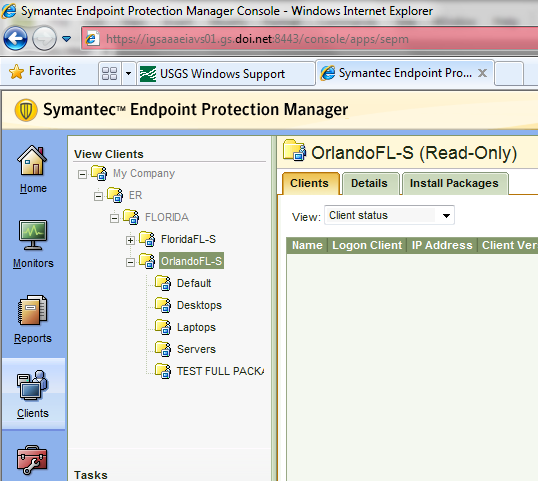Click the Clients navigation label
The width and height of the screenshot is (538, 481).
coord(33,413)
